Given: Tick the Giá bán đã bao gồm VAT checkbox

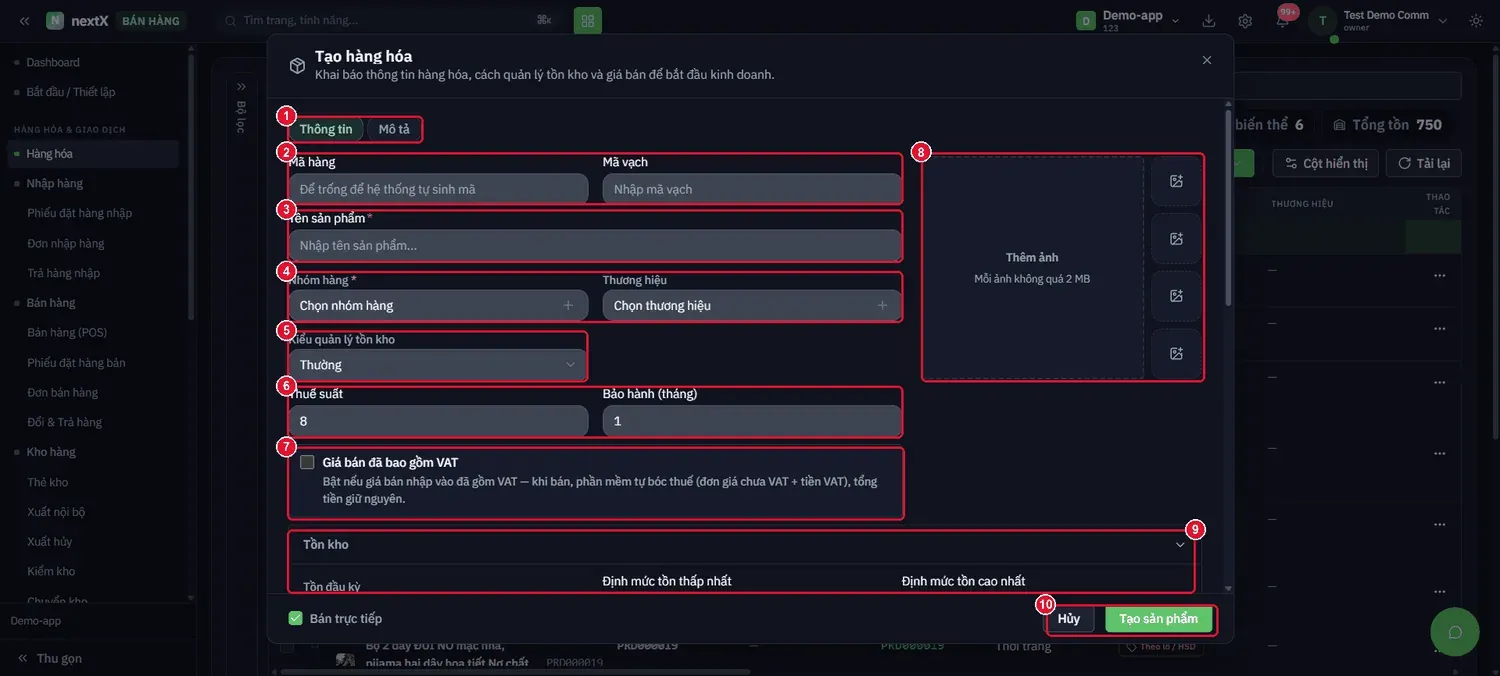Looking at the screenshot, I should pyautogui.click(x=307, y=462).
